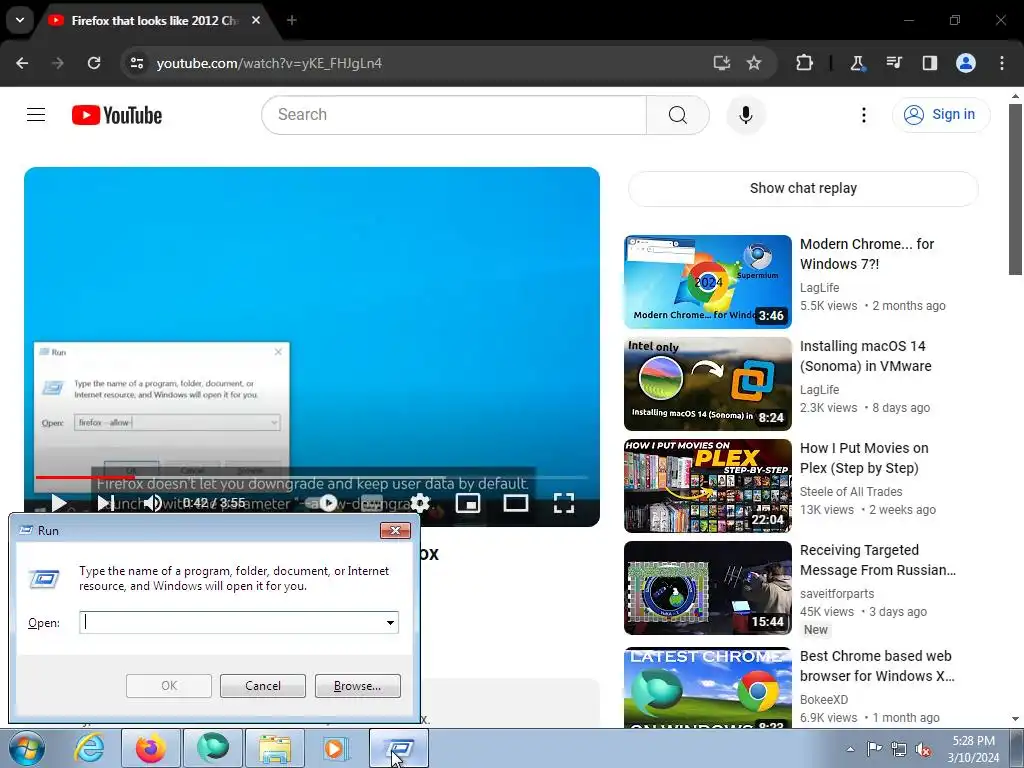Open Receiving Targeted Message From Russian video
This screenshot has width=1024, height=768.
878,560
